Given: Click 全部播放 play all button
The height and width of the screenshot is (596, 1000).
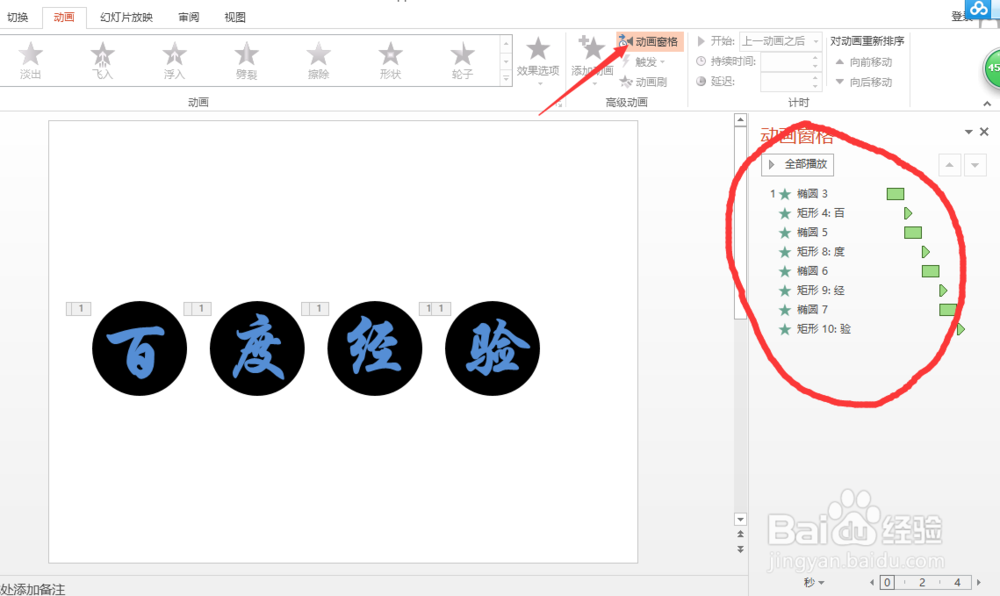Looking at the screenshot, I should pyautogui.click(x=797, y=164).
